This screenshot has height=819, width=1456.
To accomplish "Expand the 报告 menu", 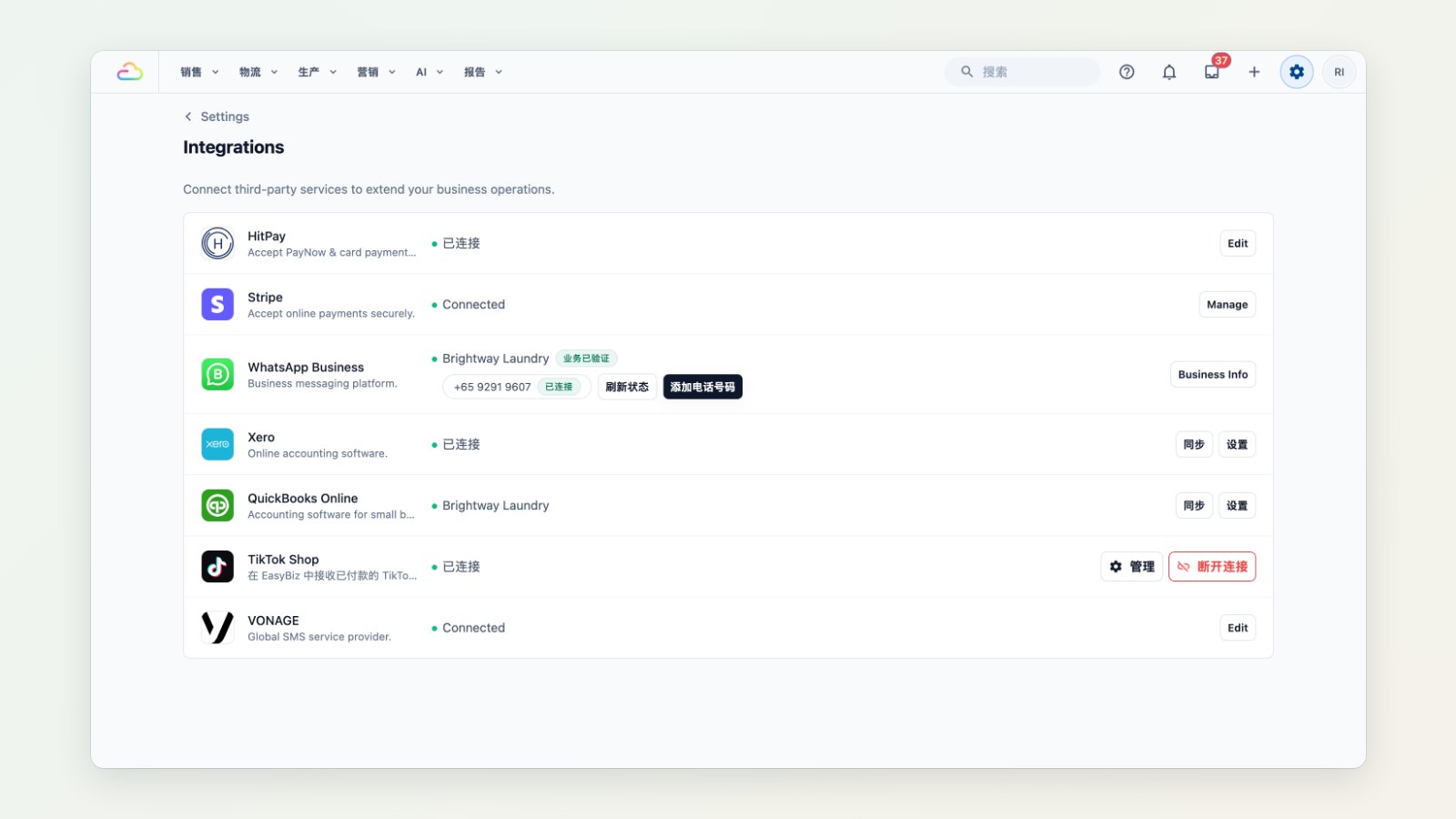I will point(483,72).
